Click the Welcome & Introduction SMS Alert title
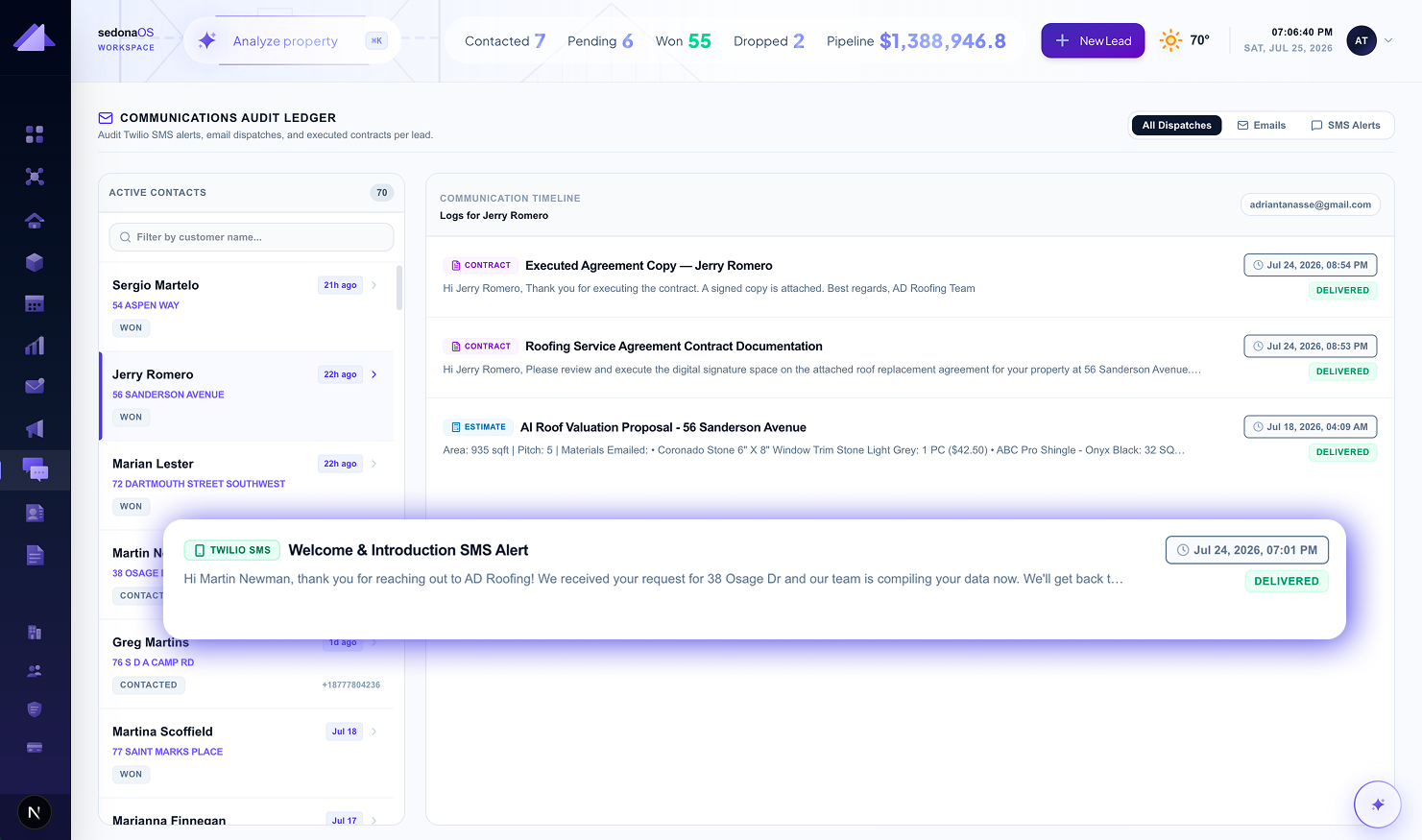1422x840 pixels. pyautogui.click(x=408, y=550)
